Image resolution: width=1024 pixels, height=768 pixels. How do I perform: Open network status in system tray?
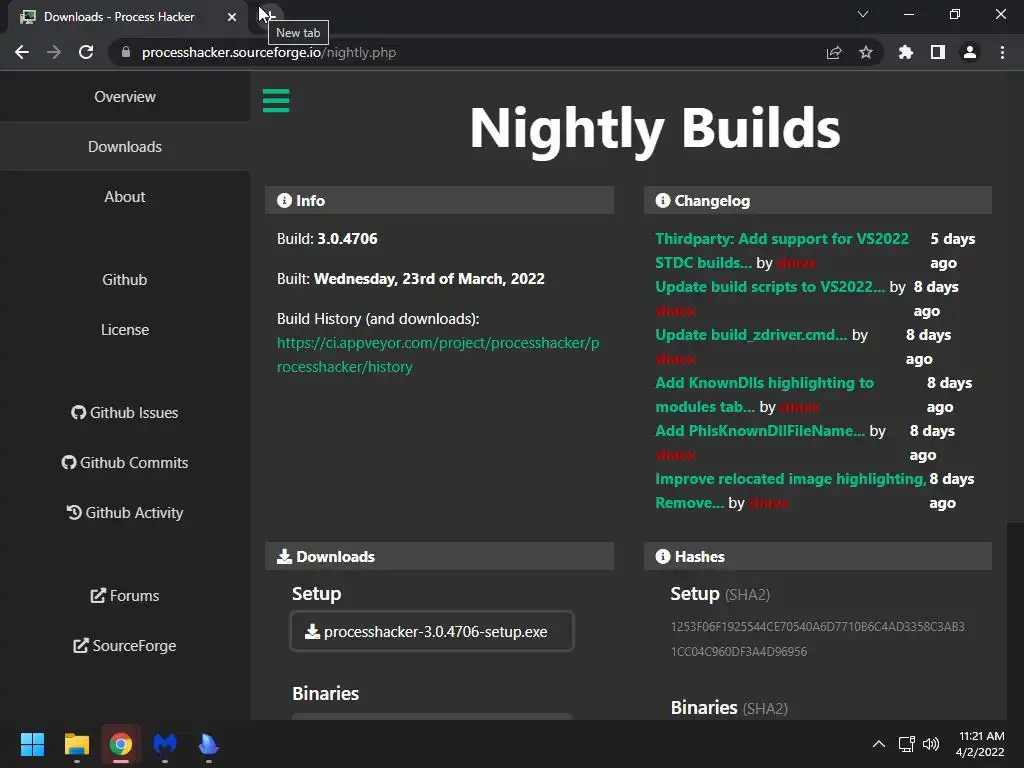(906, 744)
